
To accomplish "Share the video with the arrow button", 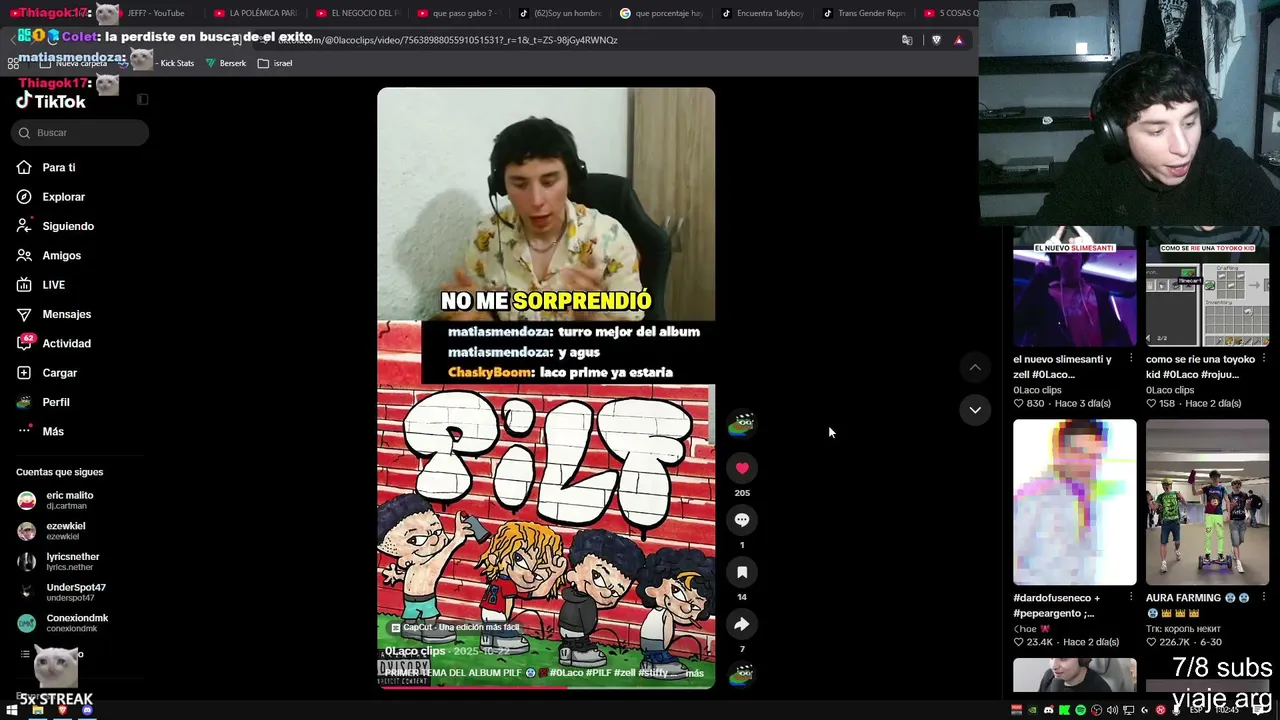I will click(742, 624).
